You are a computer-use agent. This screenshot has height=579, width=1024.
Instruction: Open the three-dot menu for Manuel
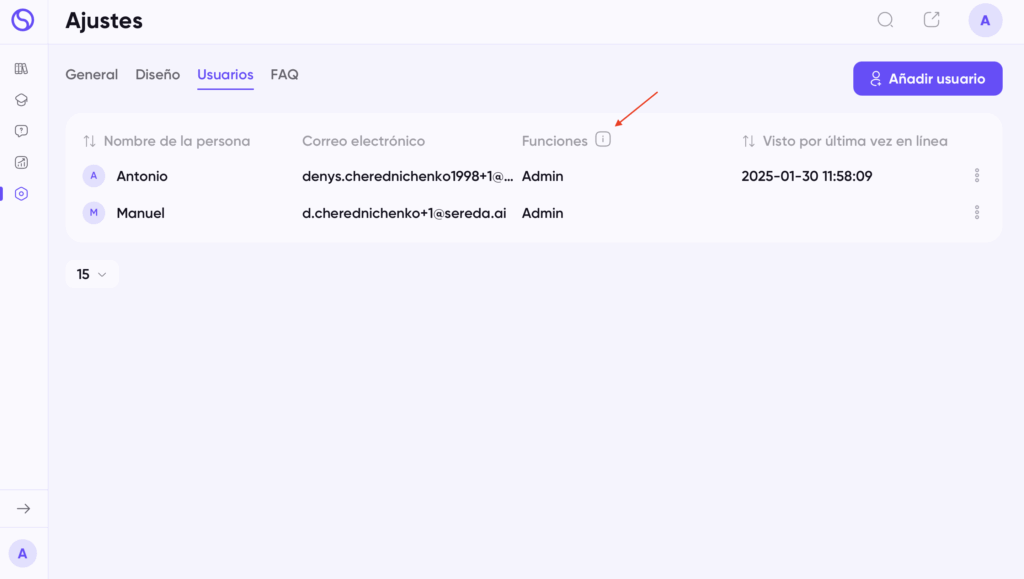(977, 212)
